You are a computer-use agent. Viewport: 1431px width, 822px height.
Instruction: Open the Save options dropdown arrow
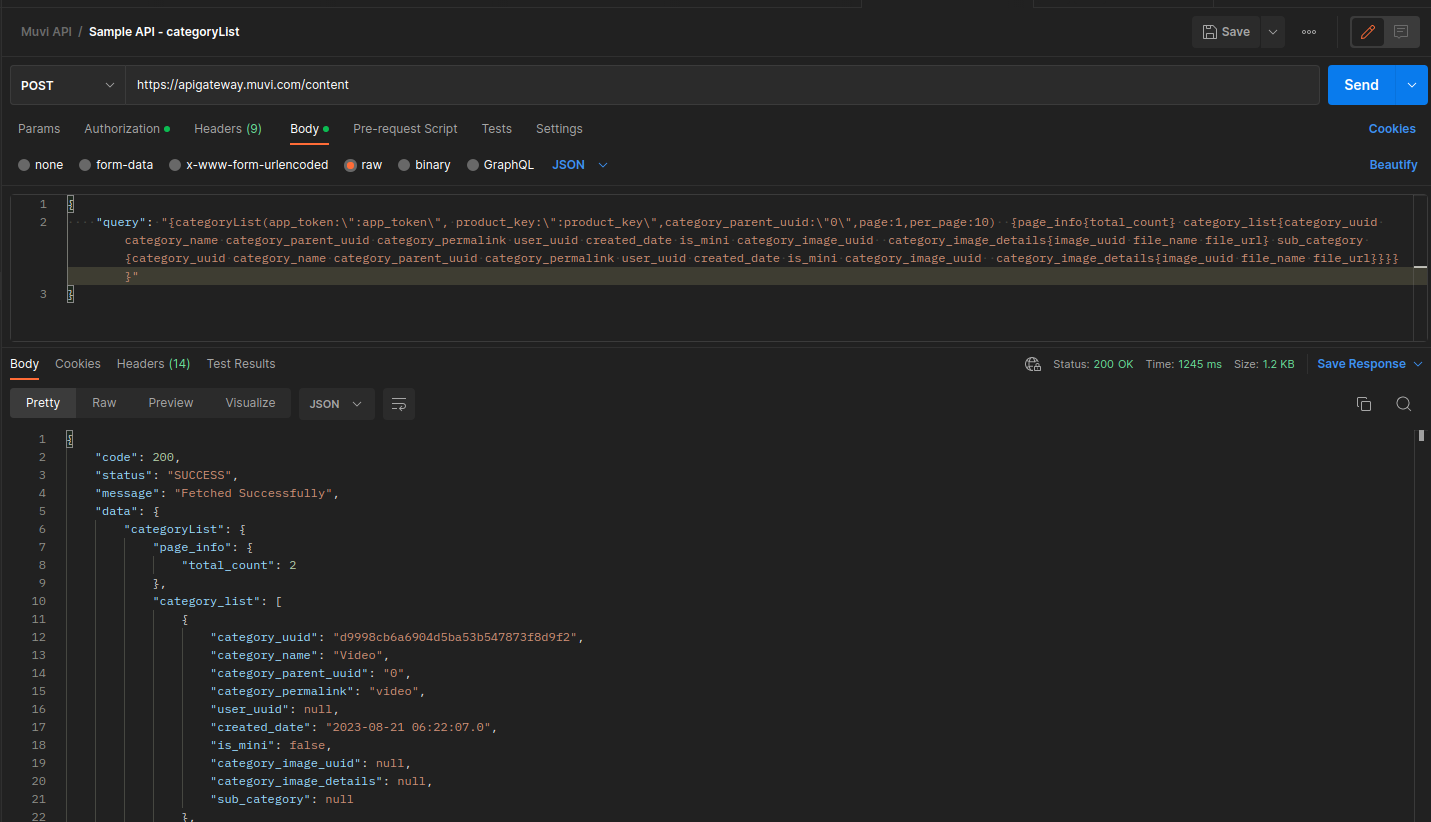[x=1273, y=32]
